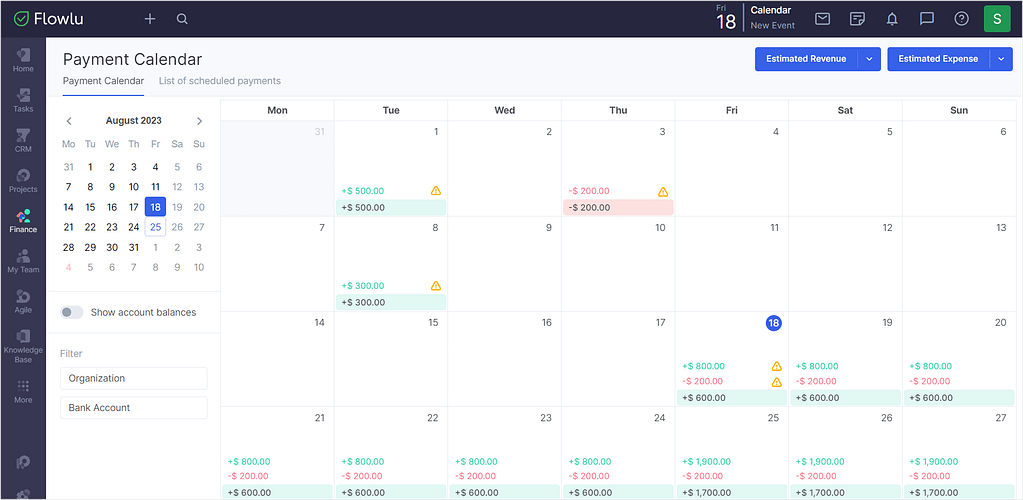Image resolution: width=1023 pixels, height=500 pixels.
Task: Open search with the magnifier icon
Action: (182, 19)
